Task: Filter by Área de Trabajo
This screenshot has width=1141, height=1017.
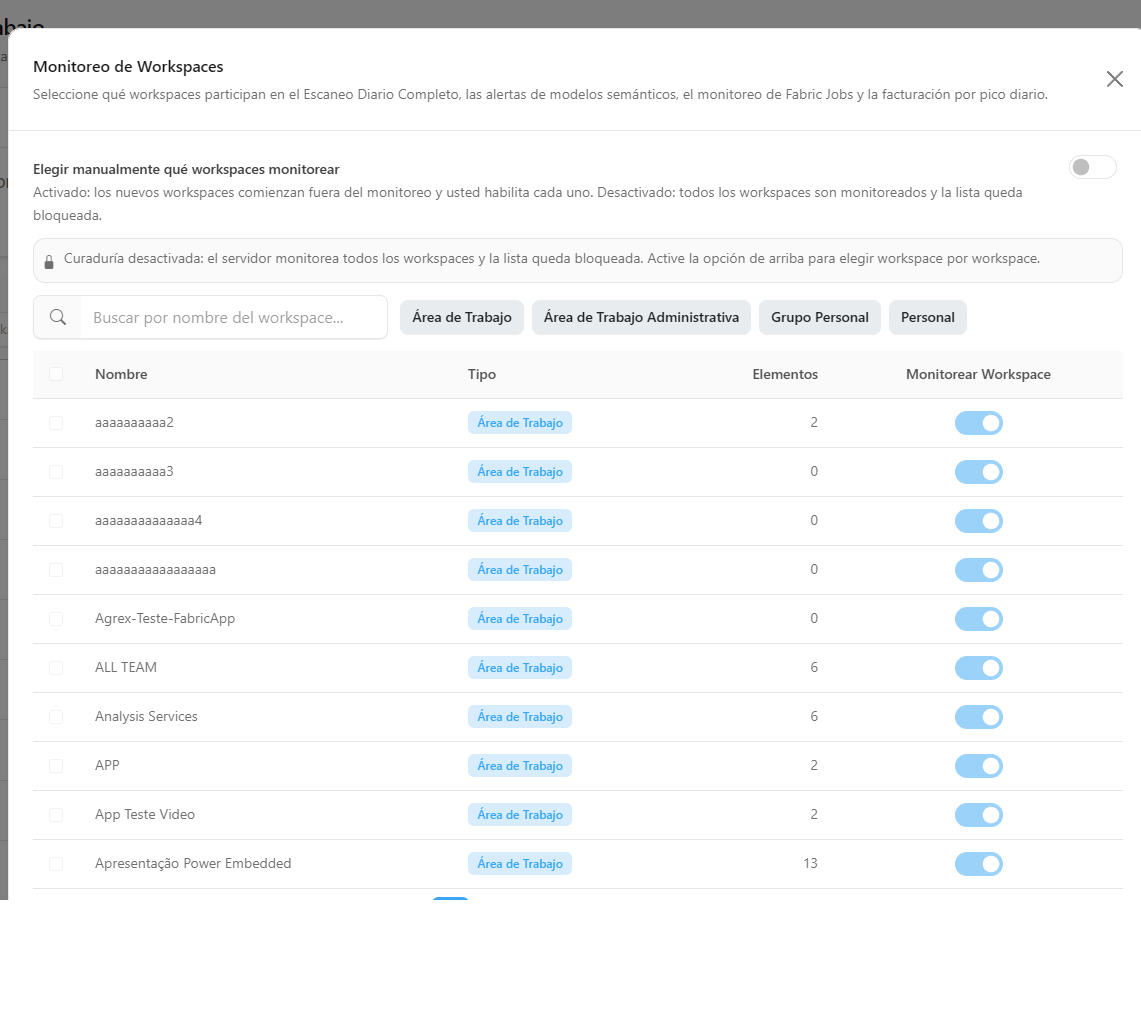Action: click(462, 317)
